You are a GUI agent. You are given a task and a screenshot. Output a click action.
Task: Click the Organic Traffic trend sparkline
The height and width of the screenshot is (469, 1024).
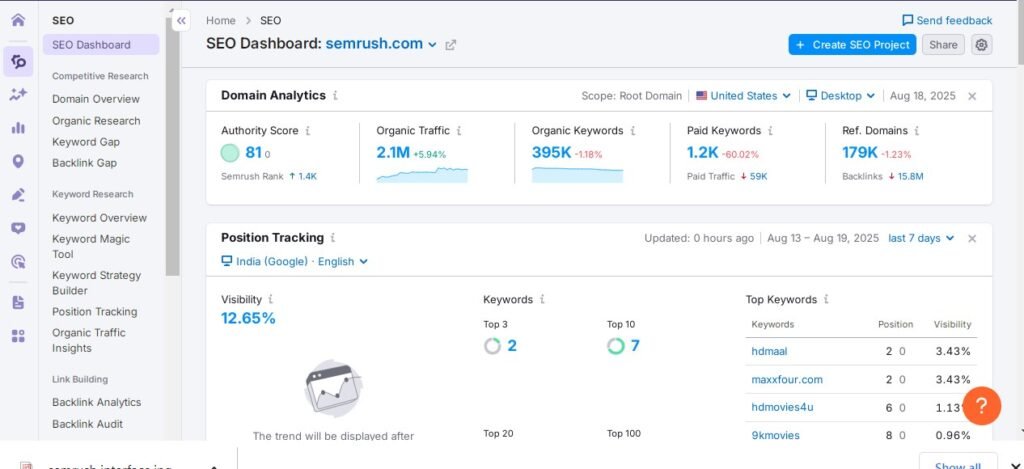point(422,174)
